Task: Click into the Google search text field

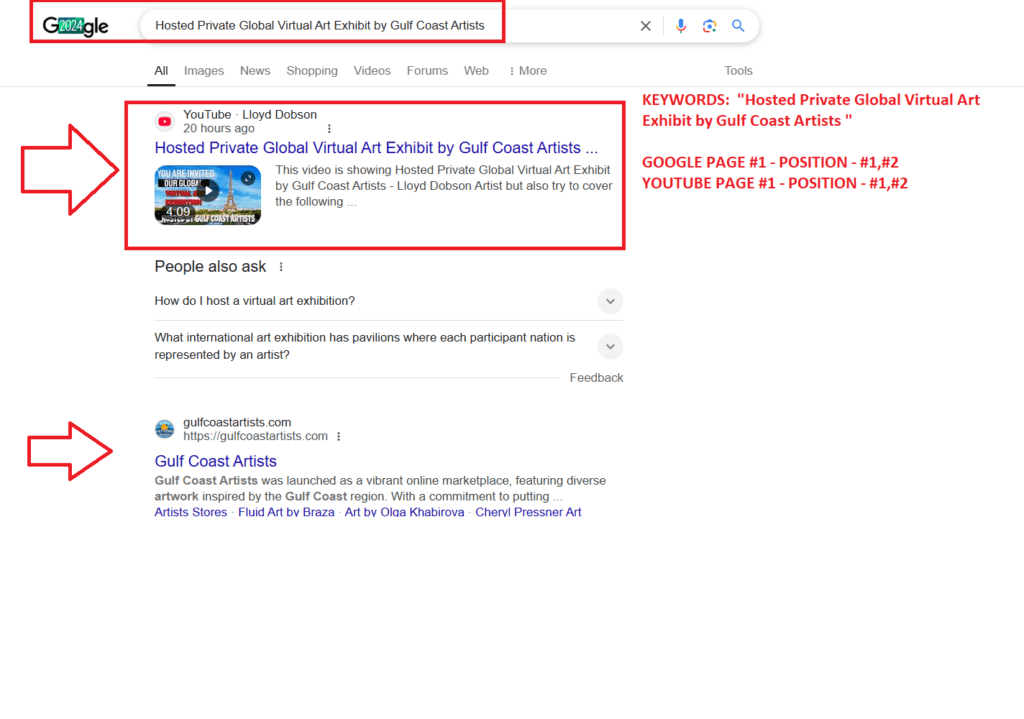Action: 390,26
